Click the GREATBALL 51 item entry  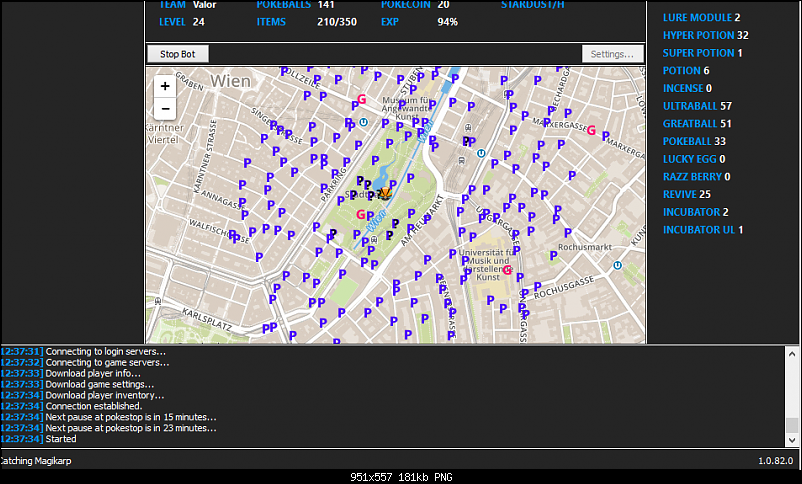click(697, 124)
